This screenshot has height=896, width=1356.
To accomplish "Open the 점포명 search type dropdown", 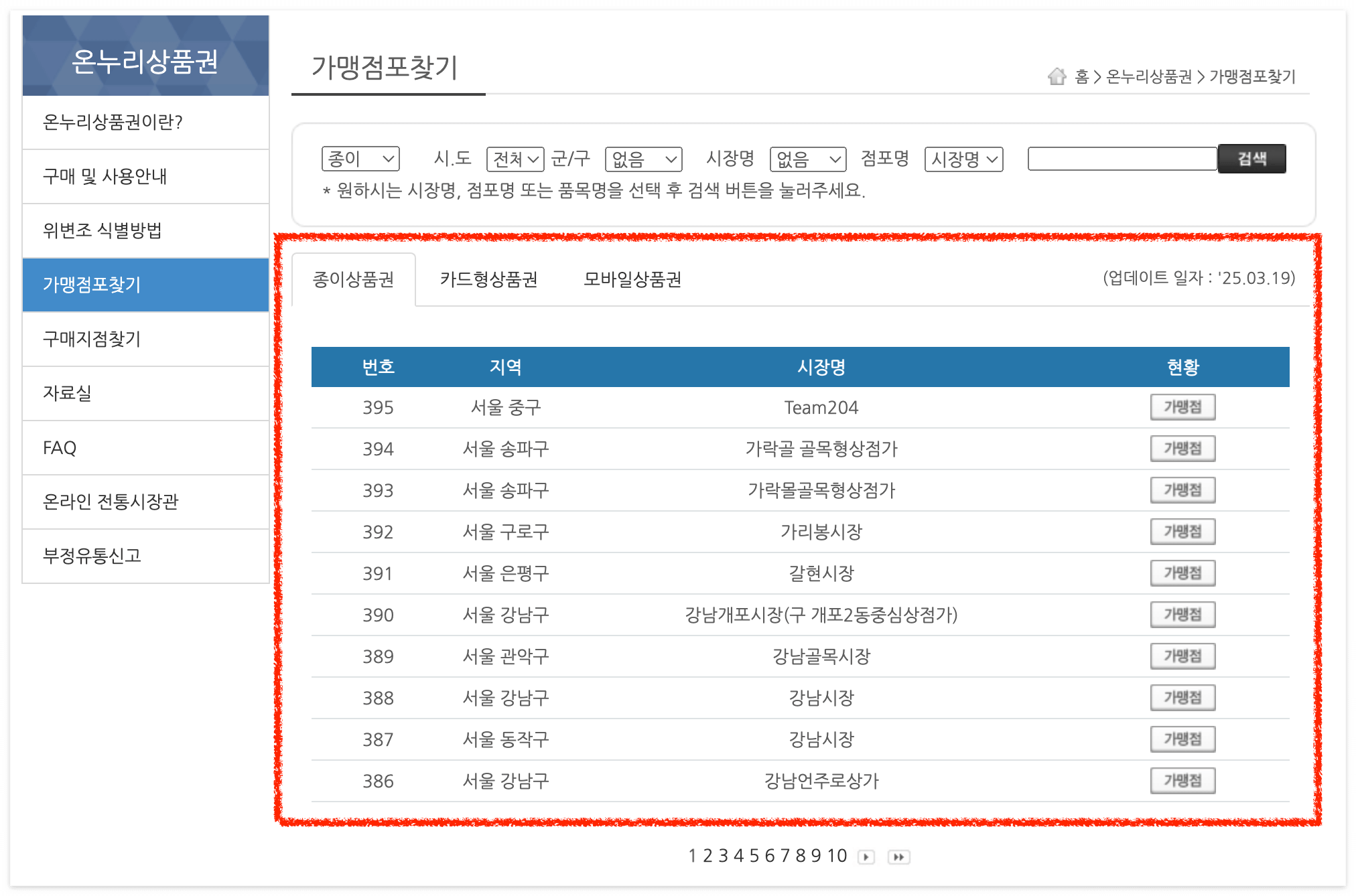I will 963,159.
